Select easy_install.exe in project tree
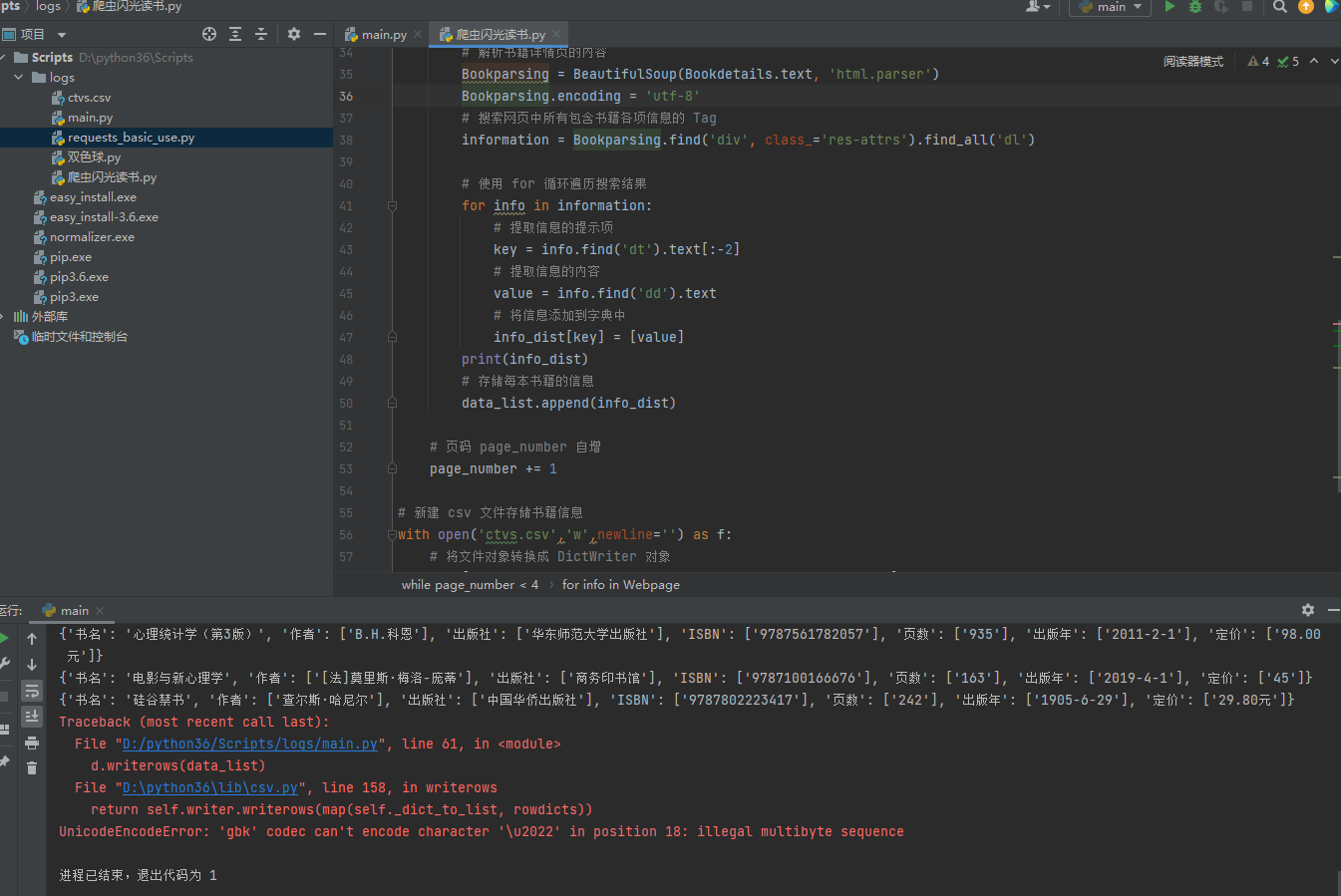 click(93, 196)
